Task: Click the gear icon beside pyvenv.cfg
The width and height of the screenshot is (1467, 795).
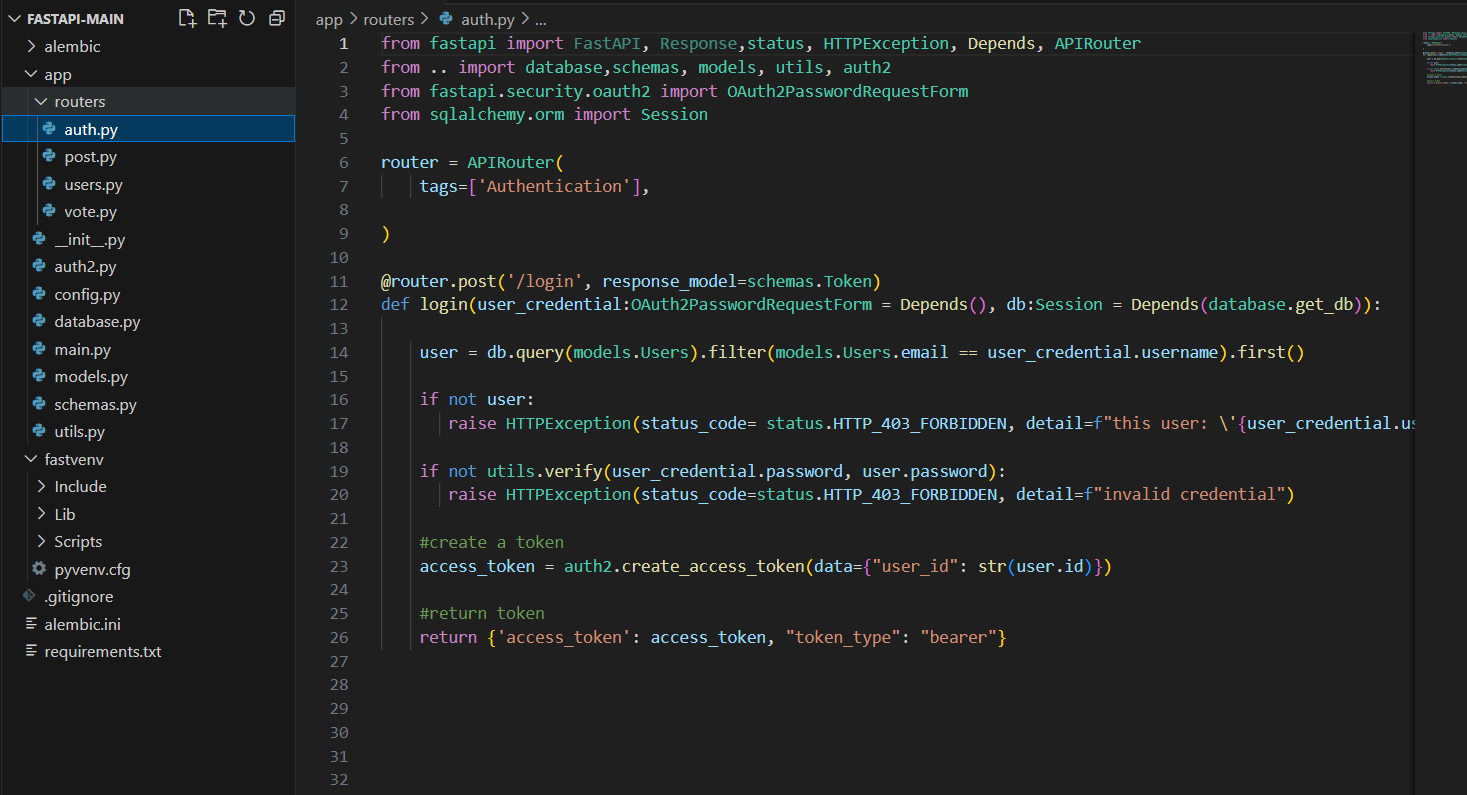Action: [39, 569]
